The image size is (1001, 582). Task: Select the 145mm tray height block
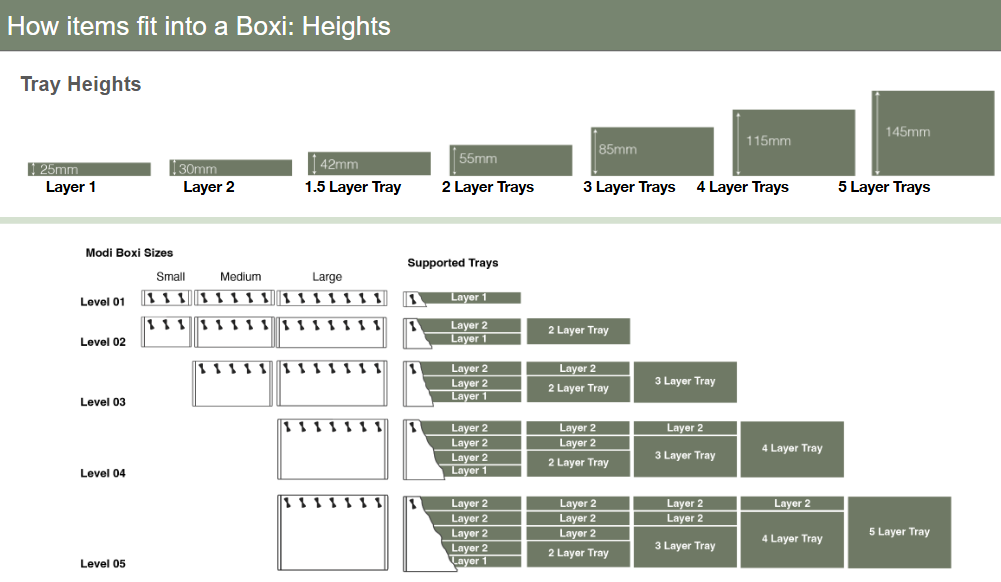(933, 133)
